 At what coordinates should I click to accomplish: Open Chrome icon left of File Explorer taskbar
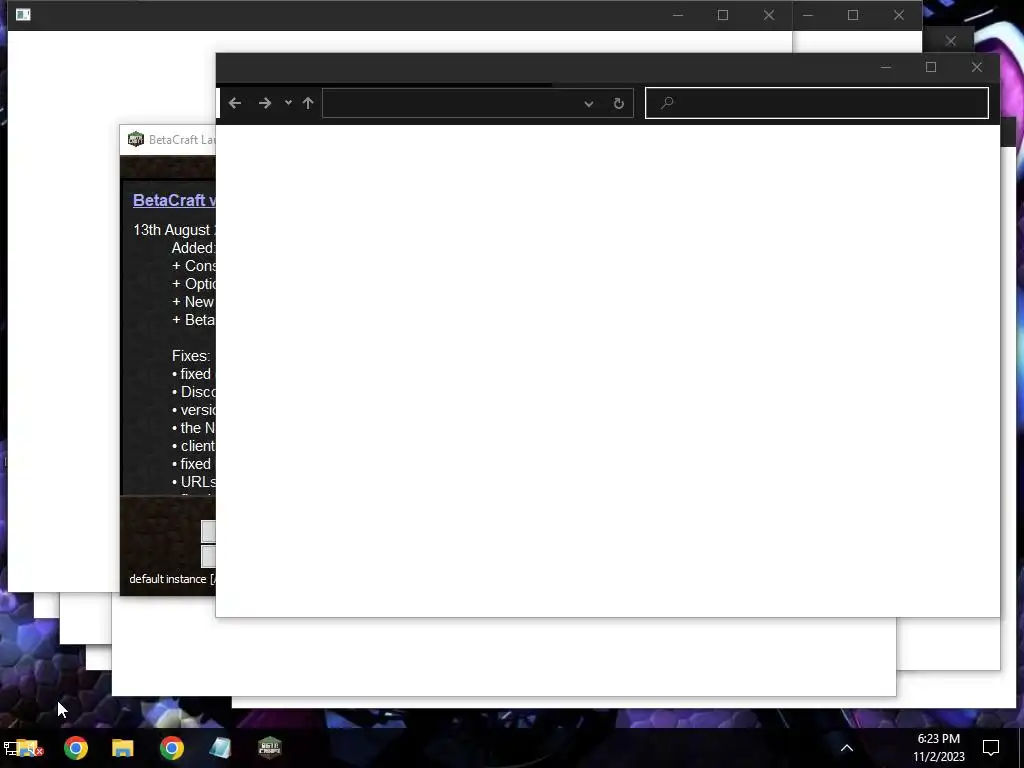pyautogui.click(x=76, y=748)
